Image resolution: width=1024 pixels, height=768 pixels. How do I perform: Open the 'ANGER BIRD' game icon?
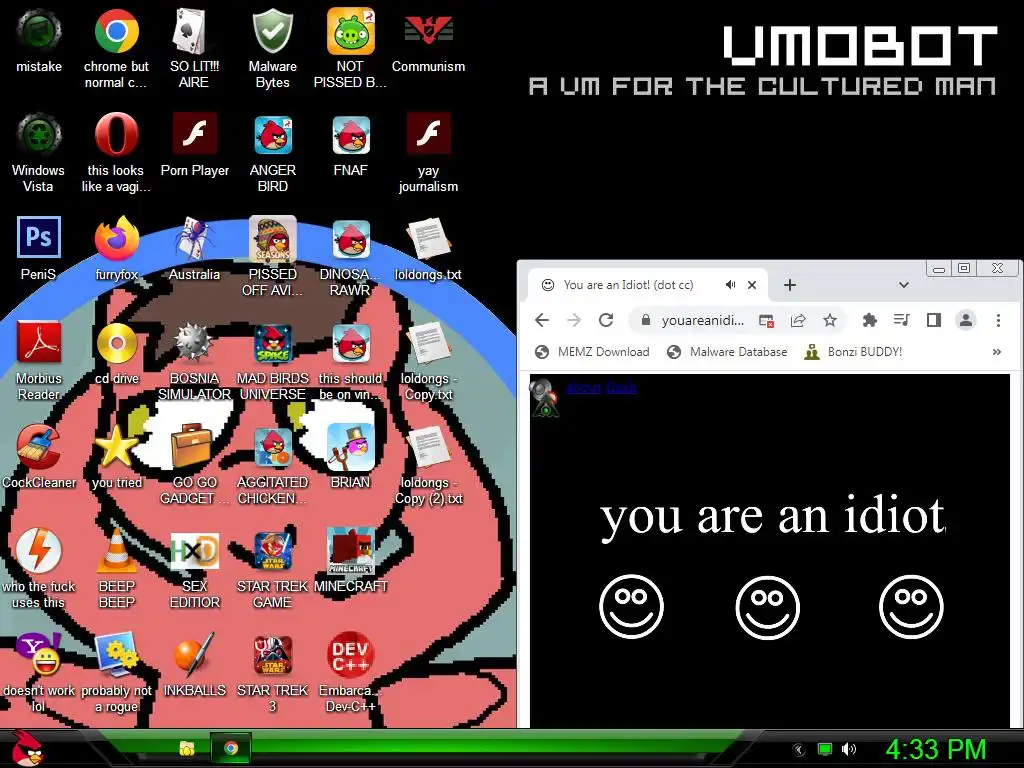272,135
